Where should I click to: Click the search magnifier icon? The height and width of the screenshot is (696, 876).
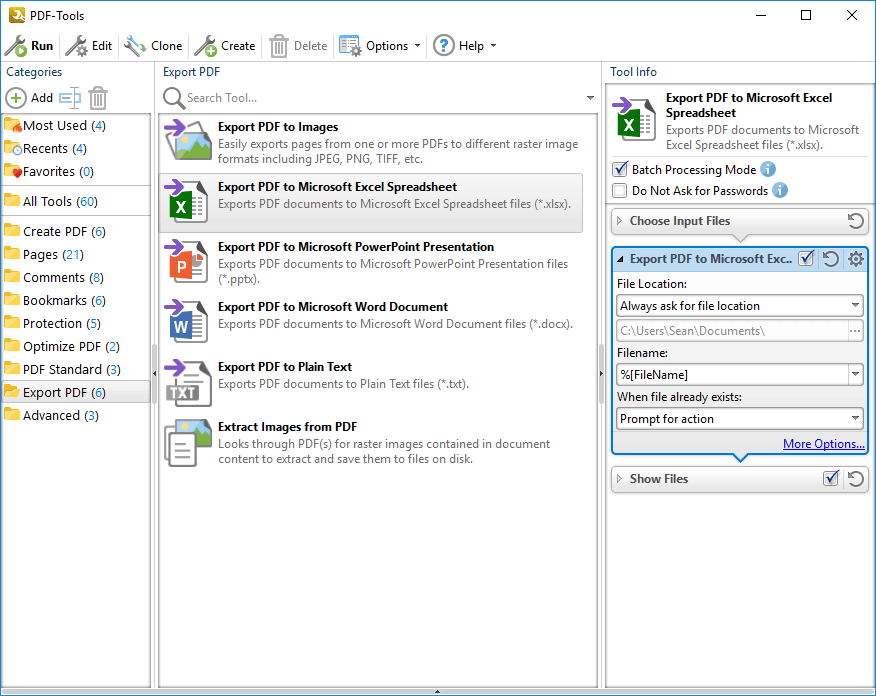(174, 98)
